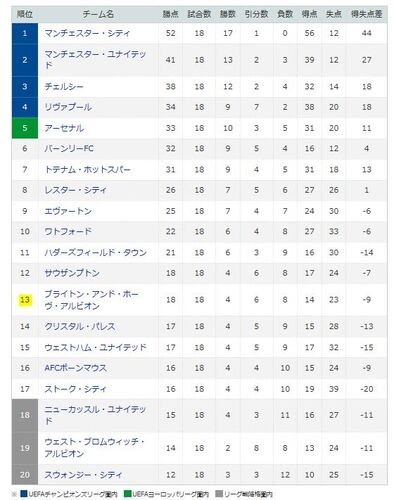Click the 勝点 column header

coord(170,14)
